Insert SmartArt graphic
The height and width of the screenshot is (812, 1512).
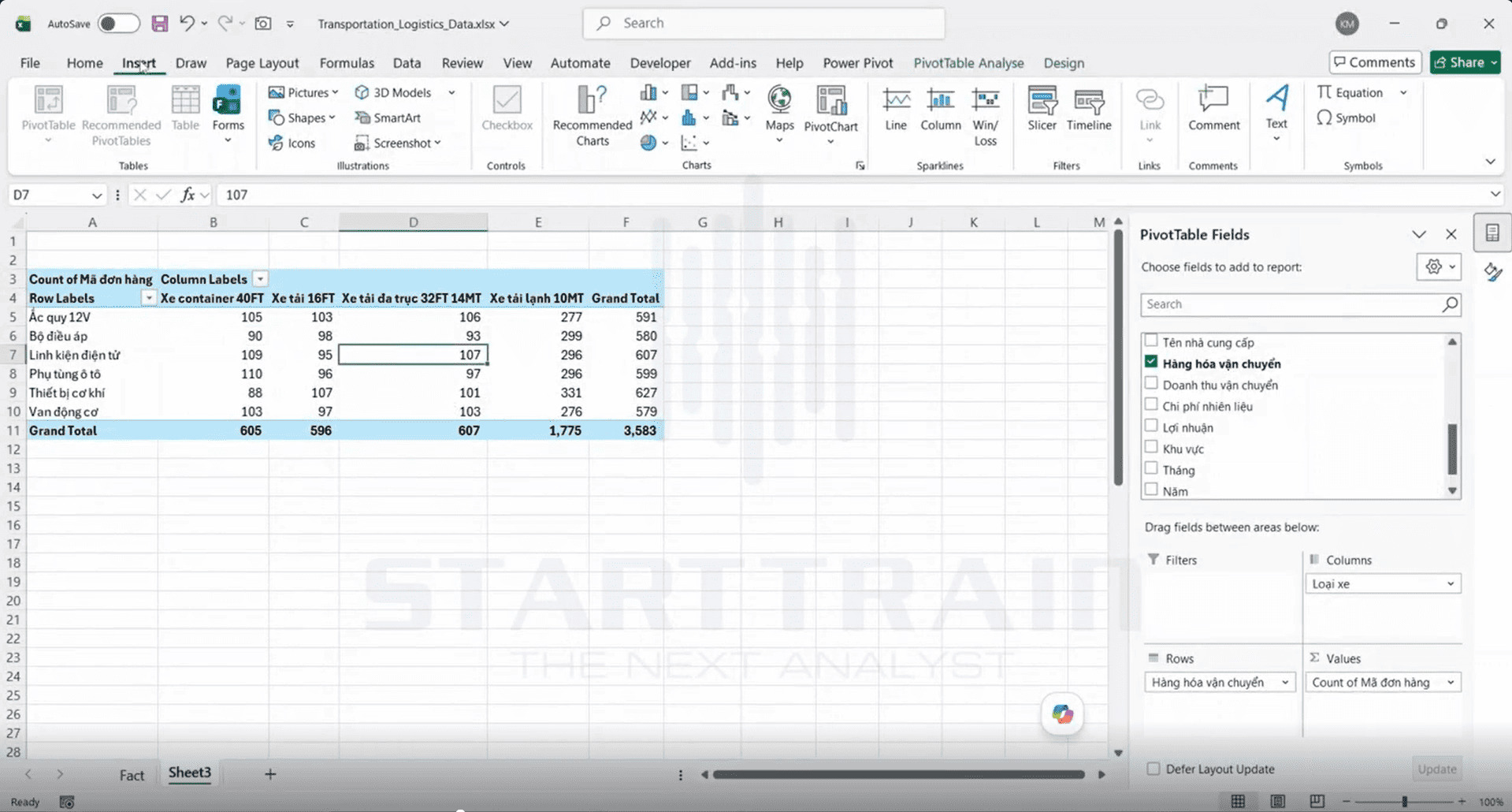(x=388, y=117)
